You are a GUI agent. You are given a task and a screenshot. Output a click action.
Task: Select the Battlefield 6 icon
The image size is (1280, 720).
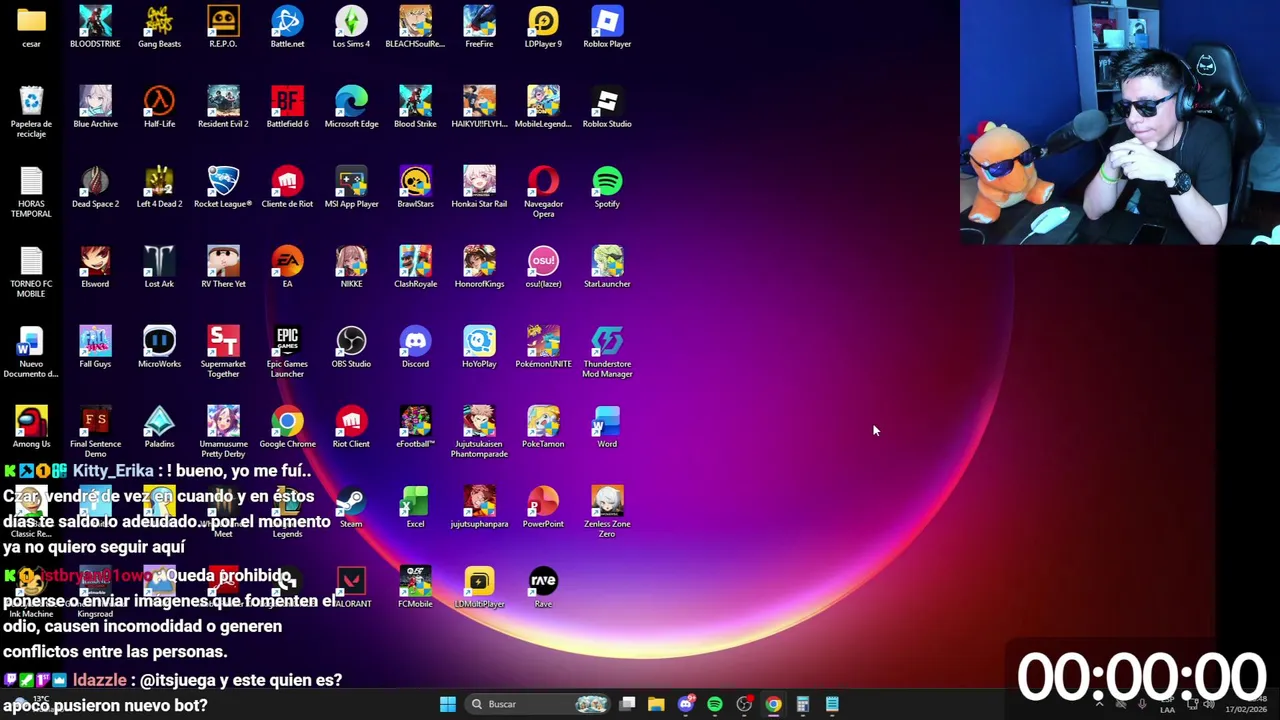point(287,107)
